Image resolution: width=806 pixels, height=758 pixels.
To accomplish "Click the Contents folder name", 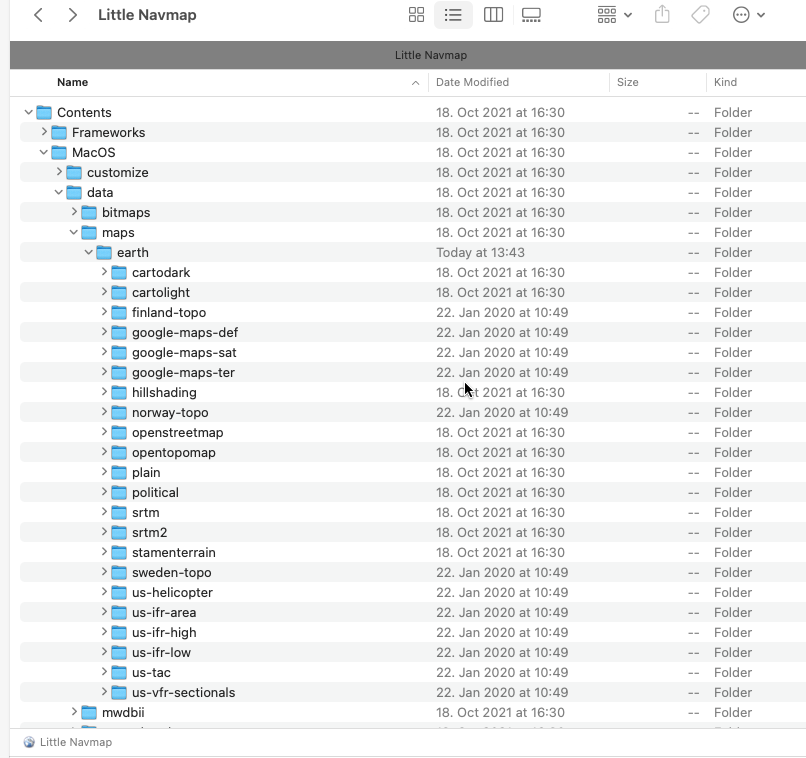I will pos(84,112).
